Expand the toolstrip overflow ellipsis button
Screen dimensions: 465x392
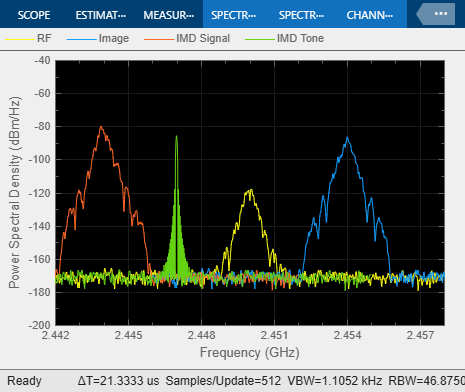pyautogui.click(x=436, y=14)
